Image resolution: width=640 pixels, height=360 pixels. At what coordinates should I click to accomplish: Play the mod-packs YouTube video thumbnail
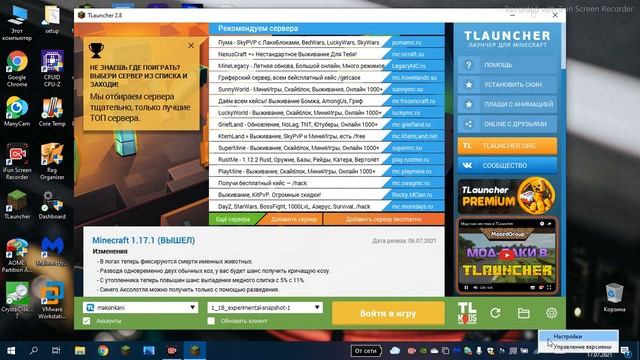point(507,255)
